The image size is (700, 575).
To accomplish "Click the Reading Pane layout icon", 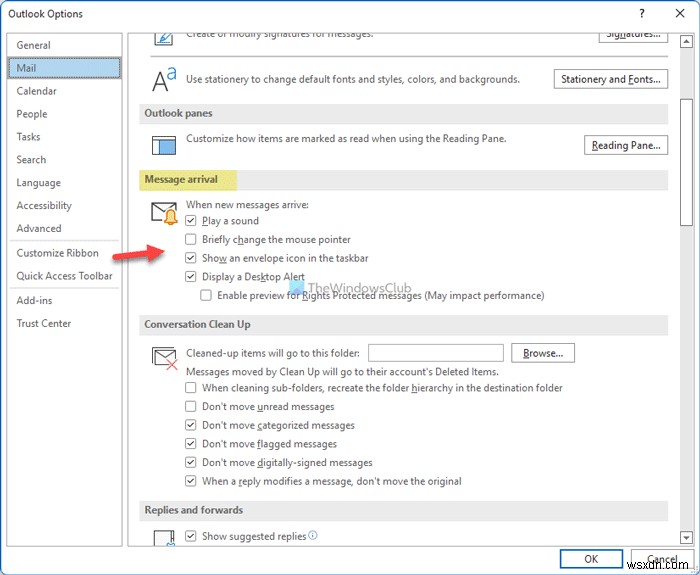I will [164, 146].
